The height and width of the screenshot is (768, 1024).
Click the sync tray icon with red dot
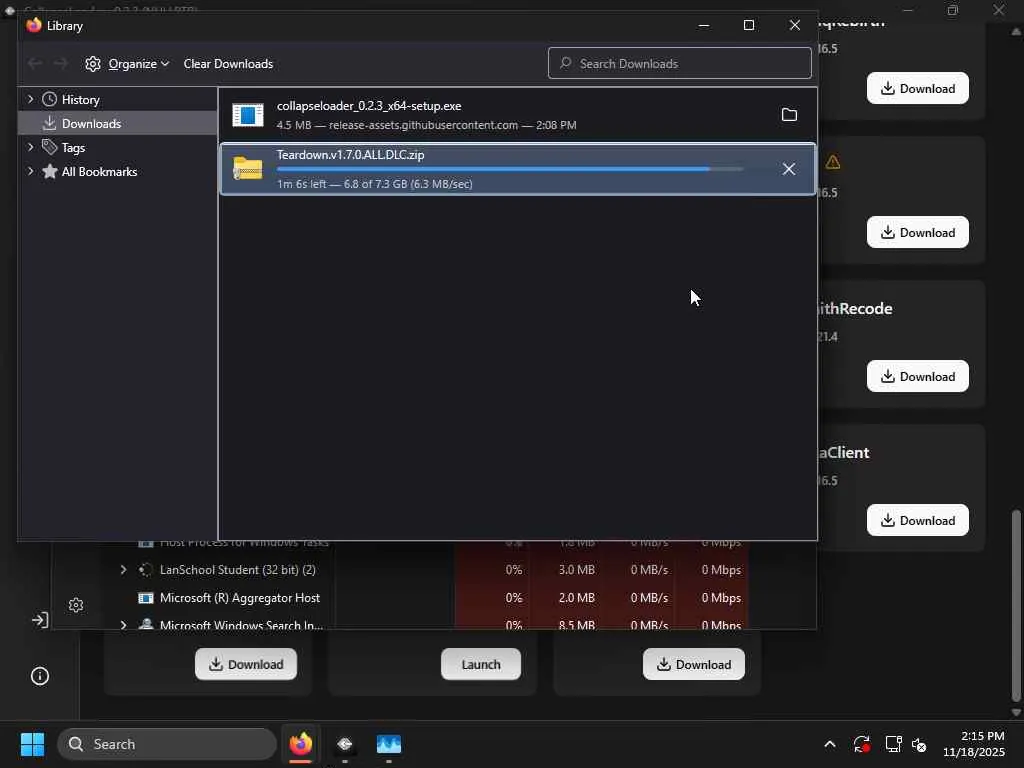861,744
